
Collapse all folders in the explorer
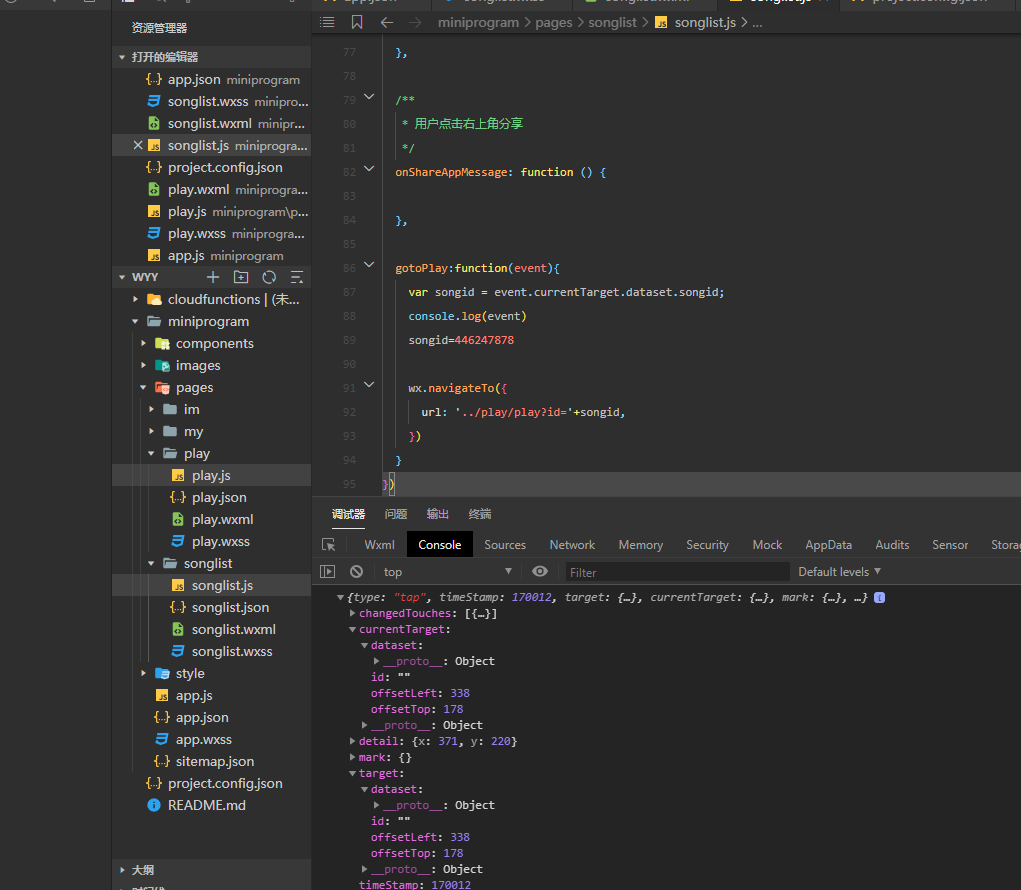click(297, 277)
